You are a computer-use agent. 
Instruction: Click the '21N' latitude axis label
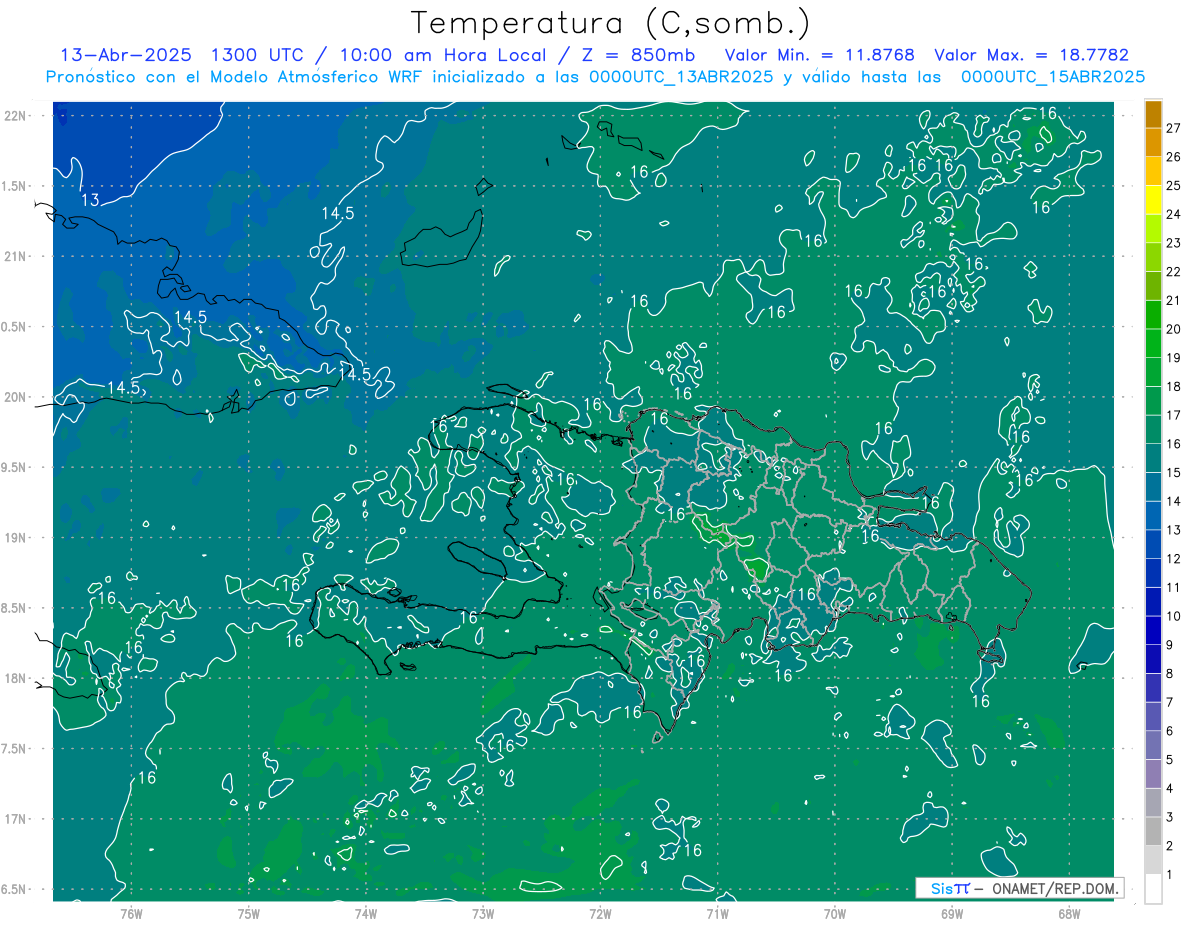(x=15, y=256)
